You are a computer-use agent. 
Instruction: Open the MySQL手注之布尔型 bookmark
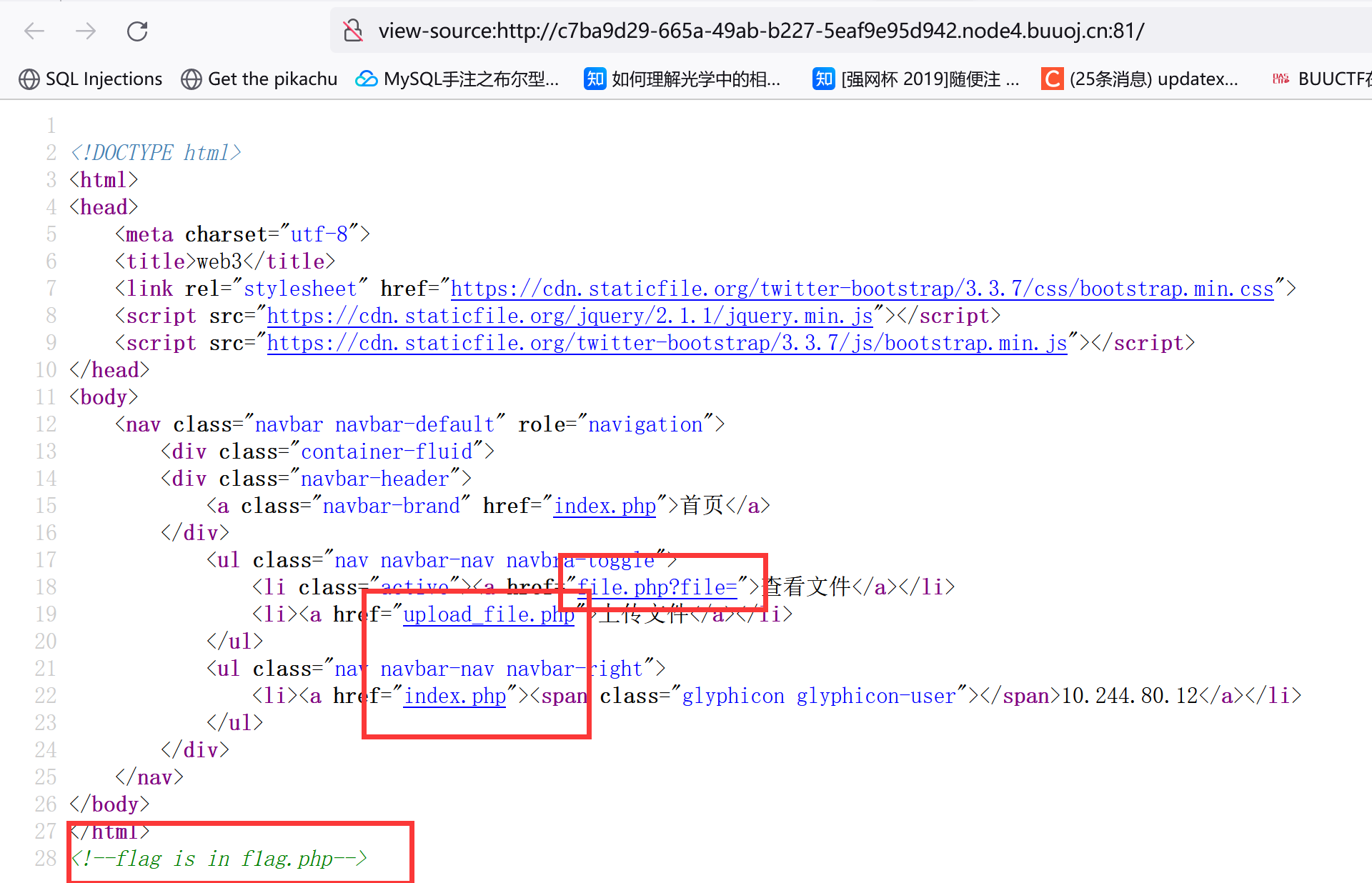point(457,79)
